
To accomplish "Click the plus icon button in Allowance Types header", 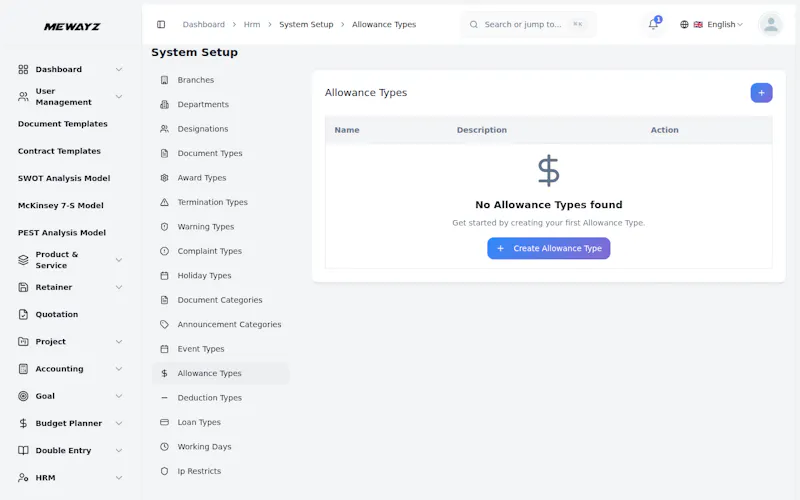I will pos(761,93).
